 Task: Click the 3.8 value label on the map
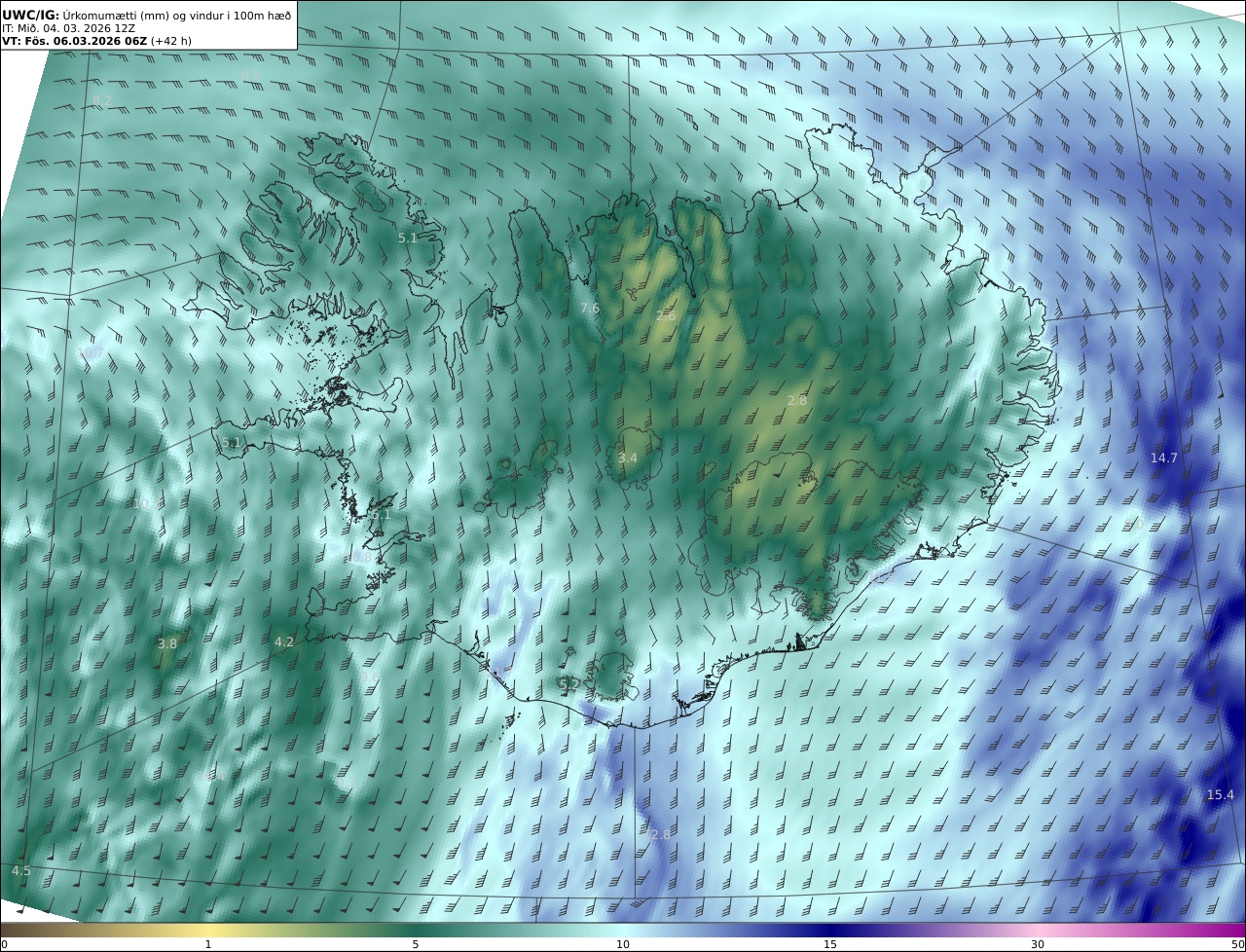click(167, 643)
